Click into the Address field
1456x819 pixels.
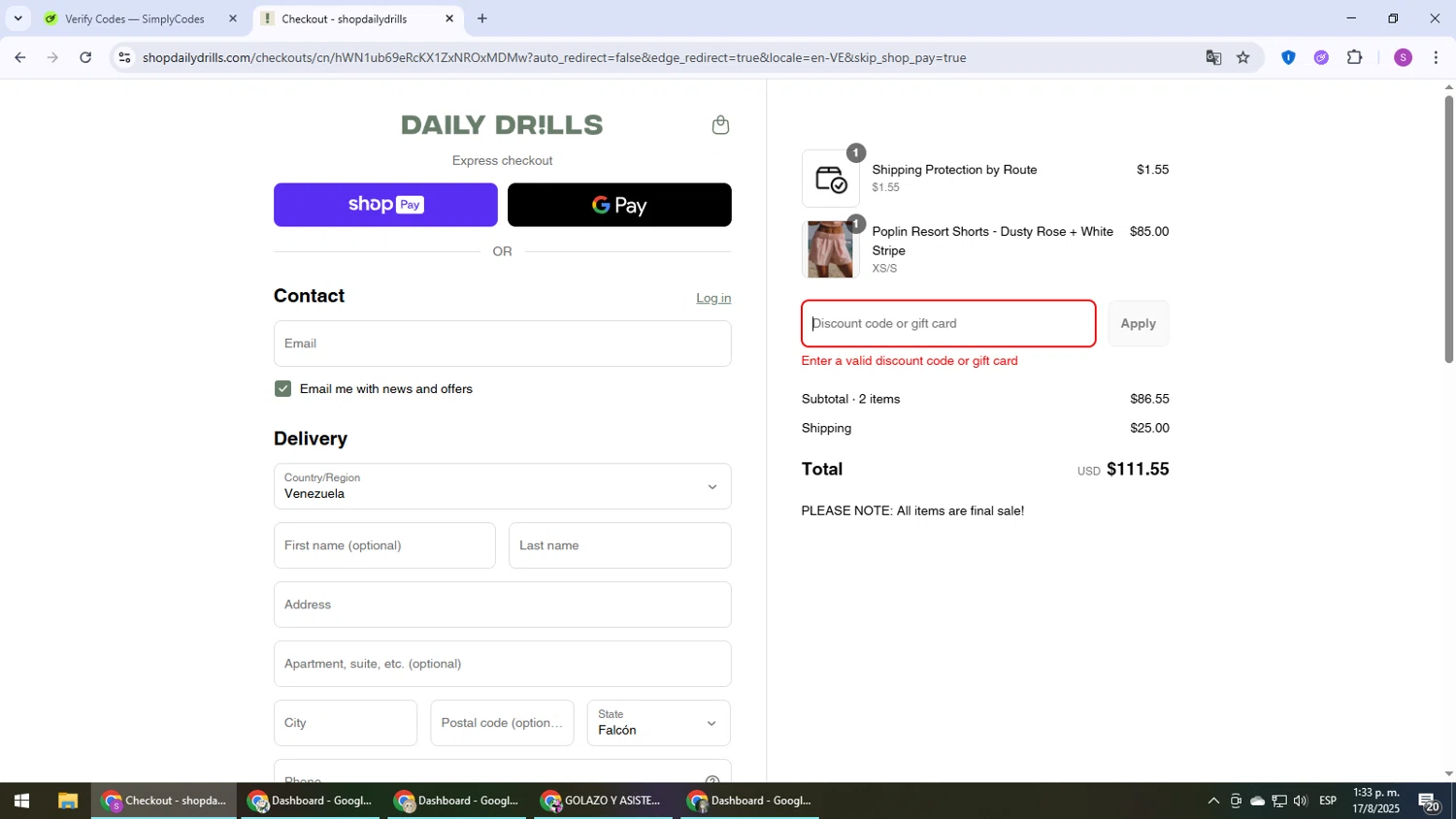[502, 605]
